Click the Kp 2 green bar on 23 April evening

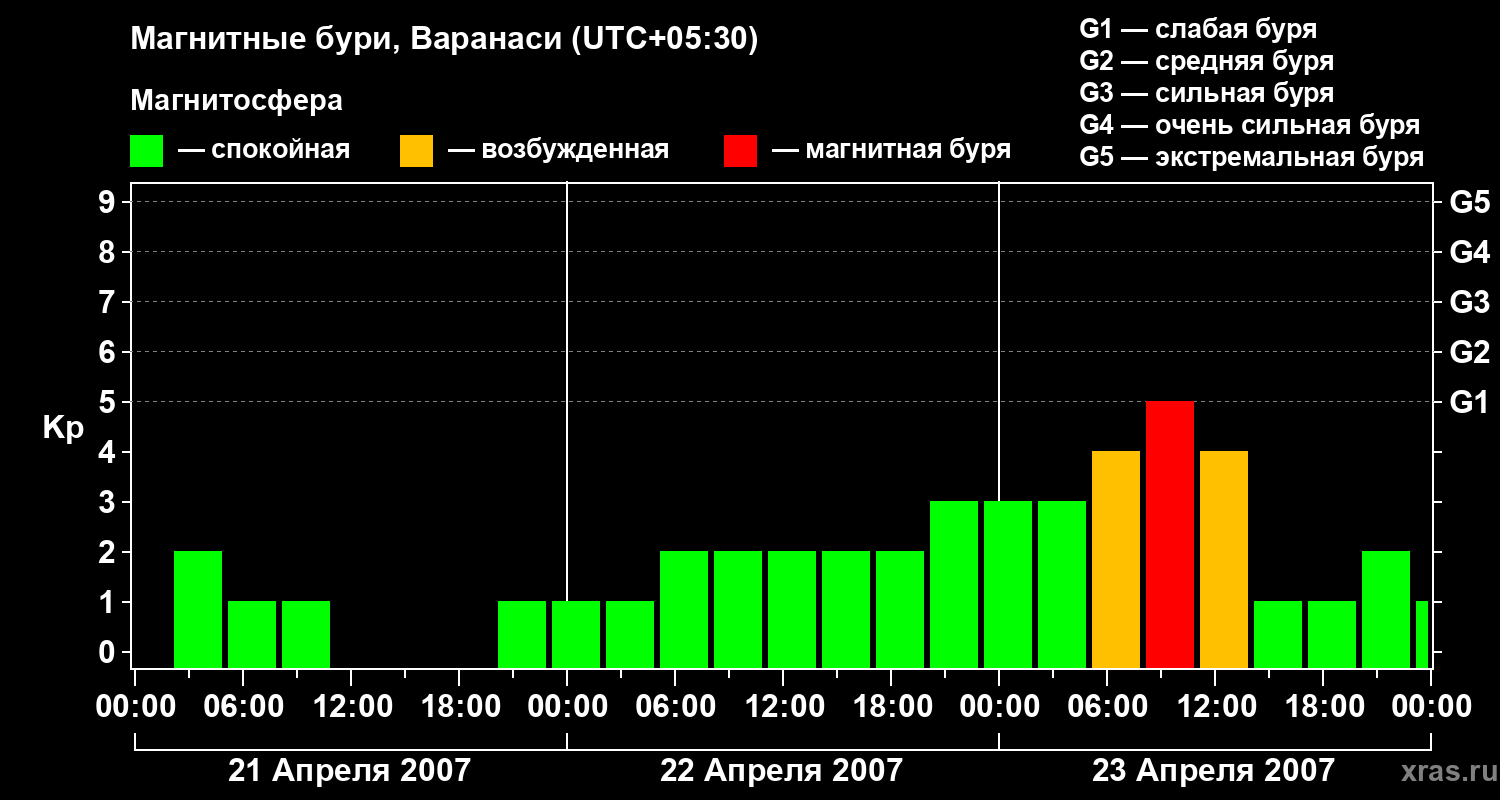click(x=1386, y=609)
